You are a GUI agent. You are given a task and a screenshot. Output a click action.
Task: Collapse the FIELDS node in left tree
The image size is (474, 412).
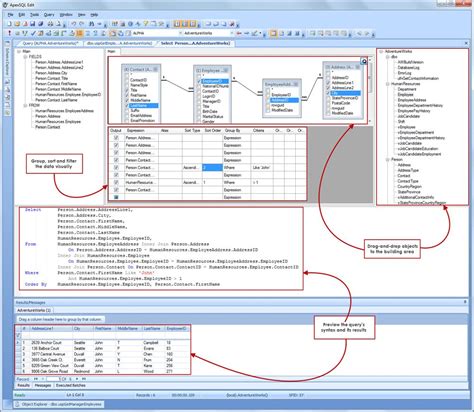(25, 57)
